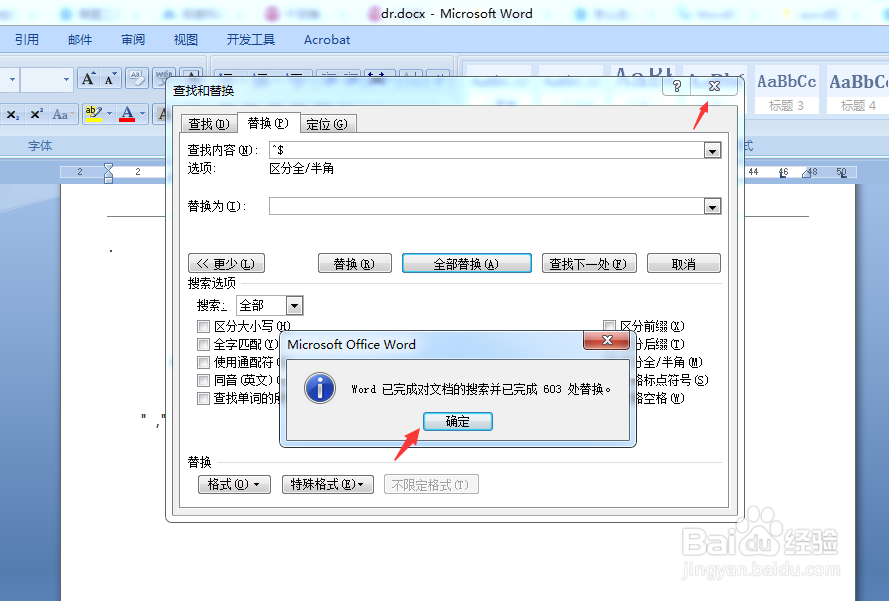
Task: Collapse options with << 更少(L) button
Action: 226,264
